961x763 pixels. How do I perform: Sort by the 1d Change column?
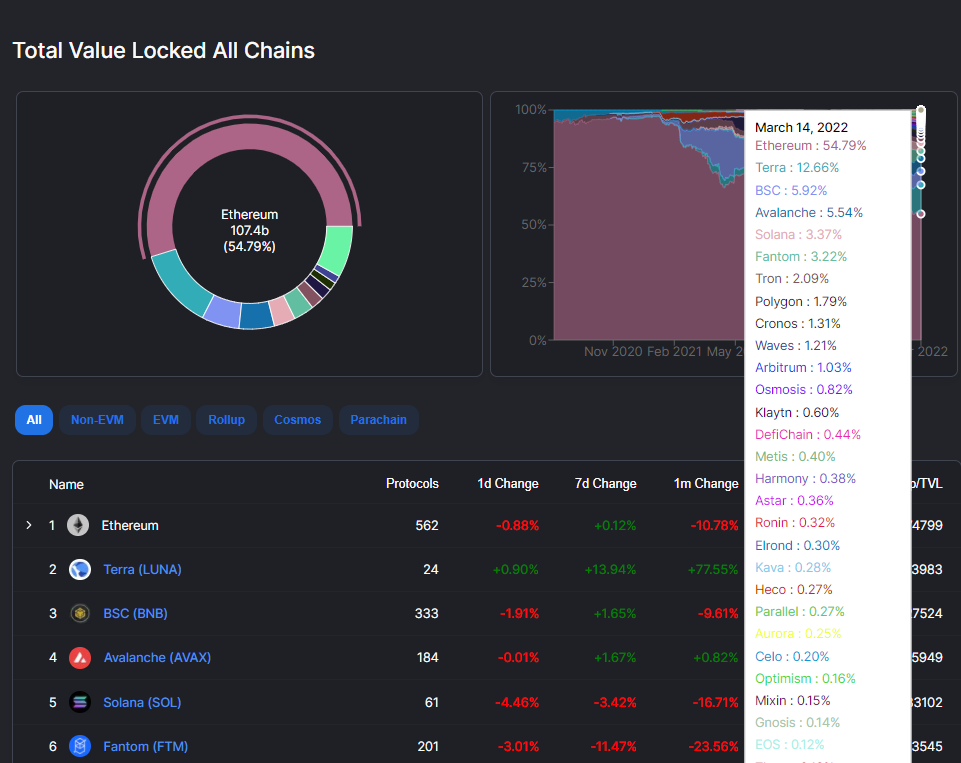click(x=507, y=484)
